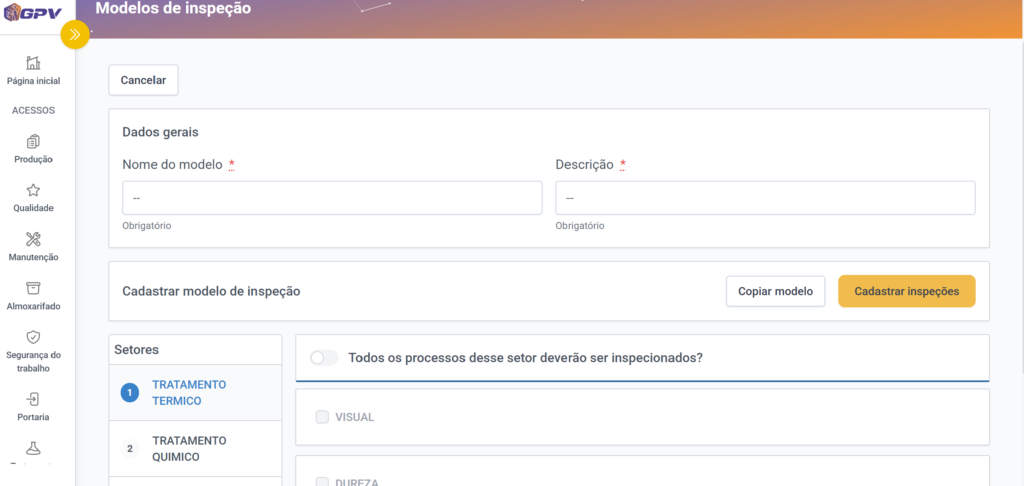The image size is (1024, 486).
Task: Click the flask icon below Portaria
Action: point(33,448)
